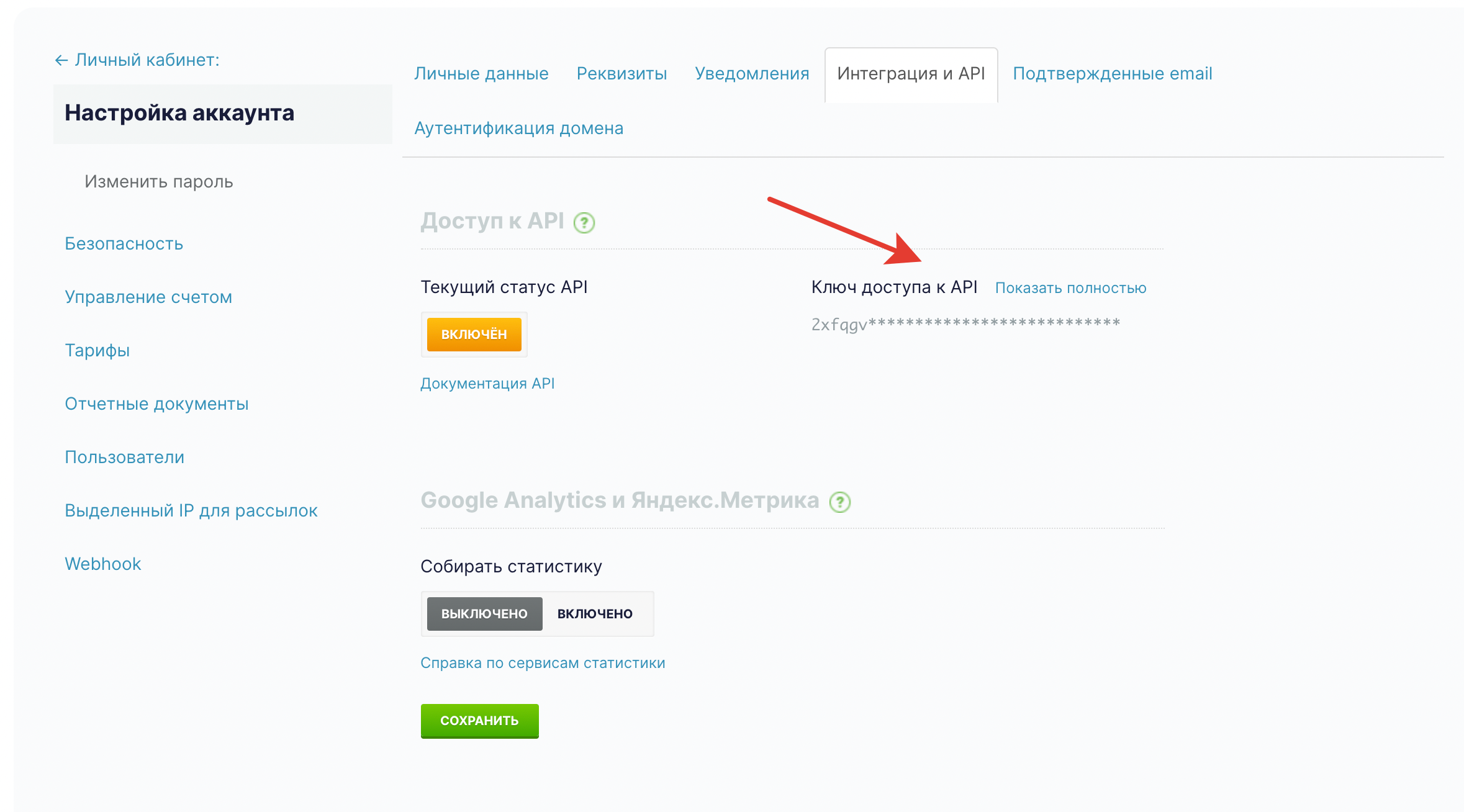Open the Личные данные tab
Screen dimensions: 1464x812
(481, 74)
